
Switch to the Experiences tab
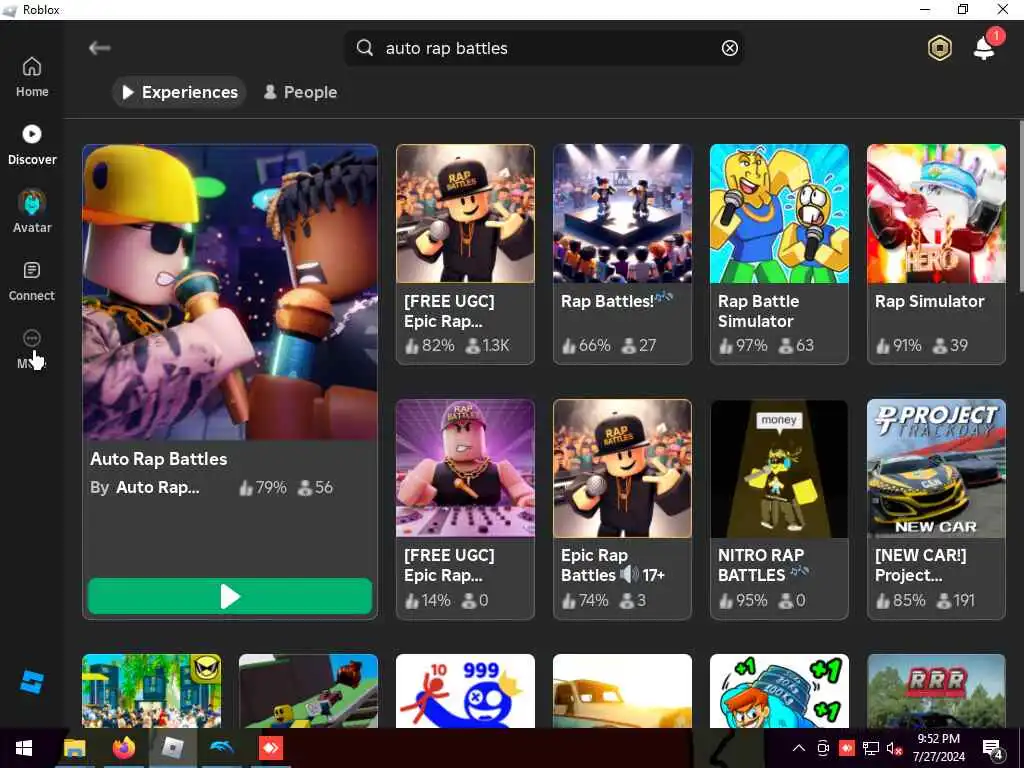179,92
